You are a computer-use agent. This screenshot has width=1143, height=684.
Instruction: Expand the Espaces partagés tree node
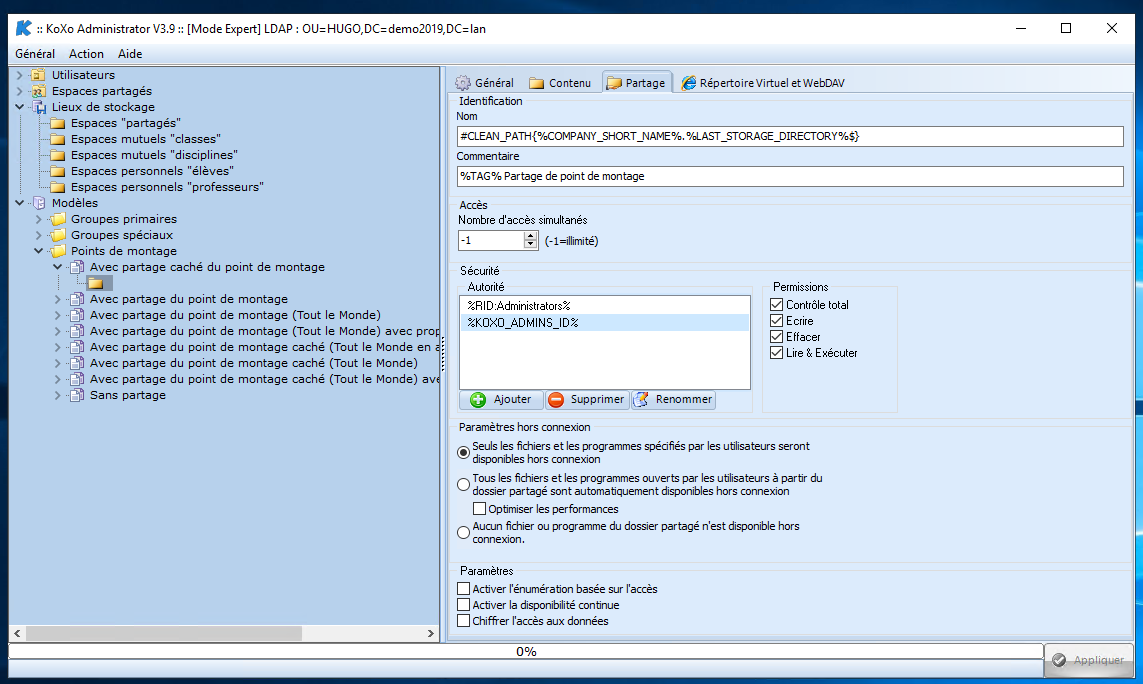20,90
